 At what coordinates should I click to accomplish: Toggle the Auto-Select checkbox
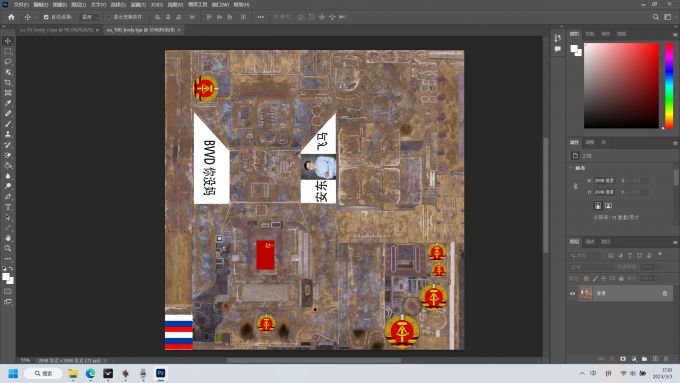[46, 17]
